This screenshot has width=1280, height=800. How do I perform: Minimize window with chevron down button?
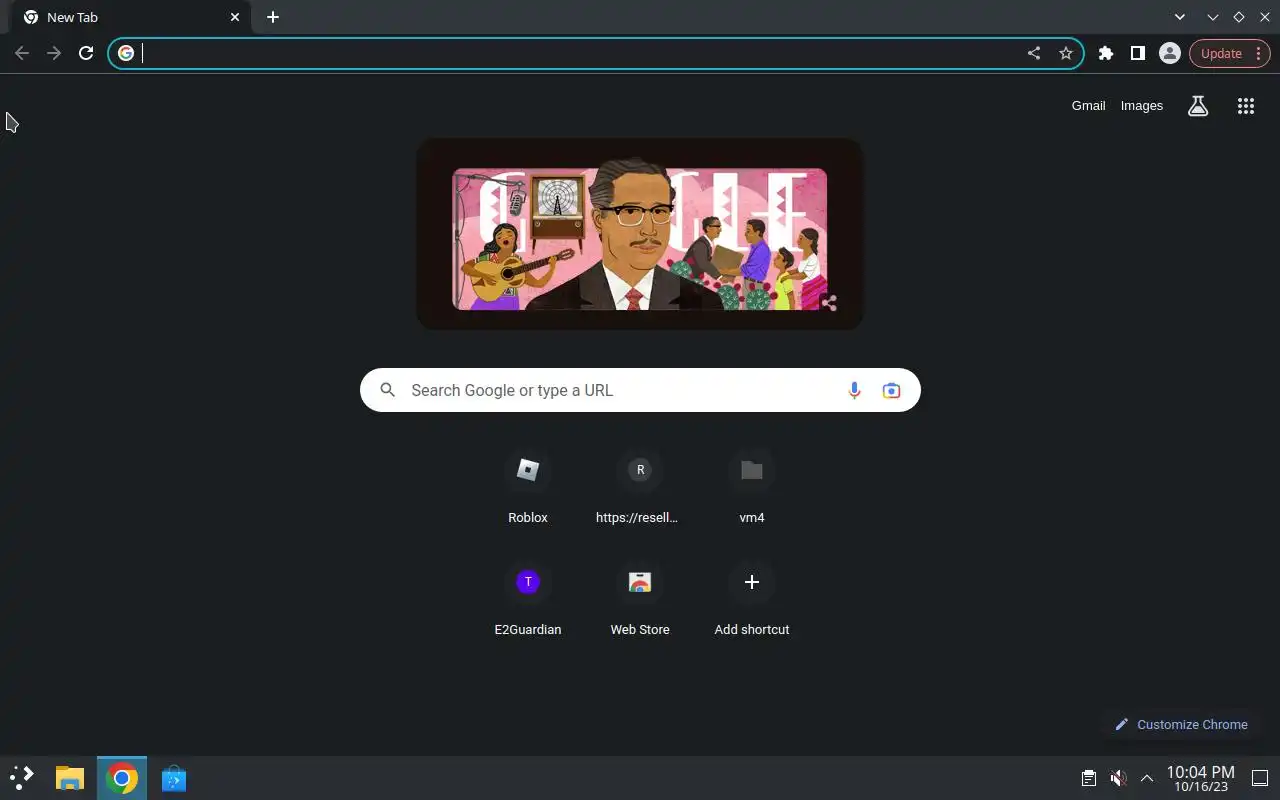[x=1213, y=17]
